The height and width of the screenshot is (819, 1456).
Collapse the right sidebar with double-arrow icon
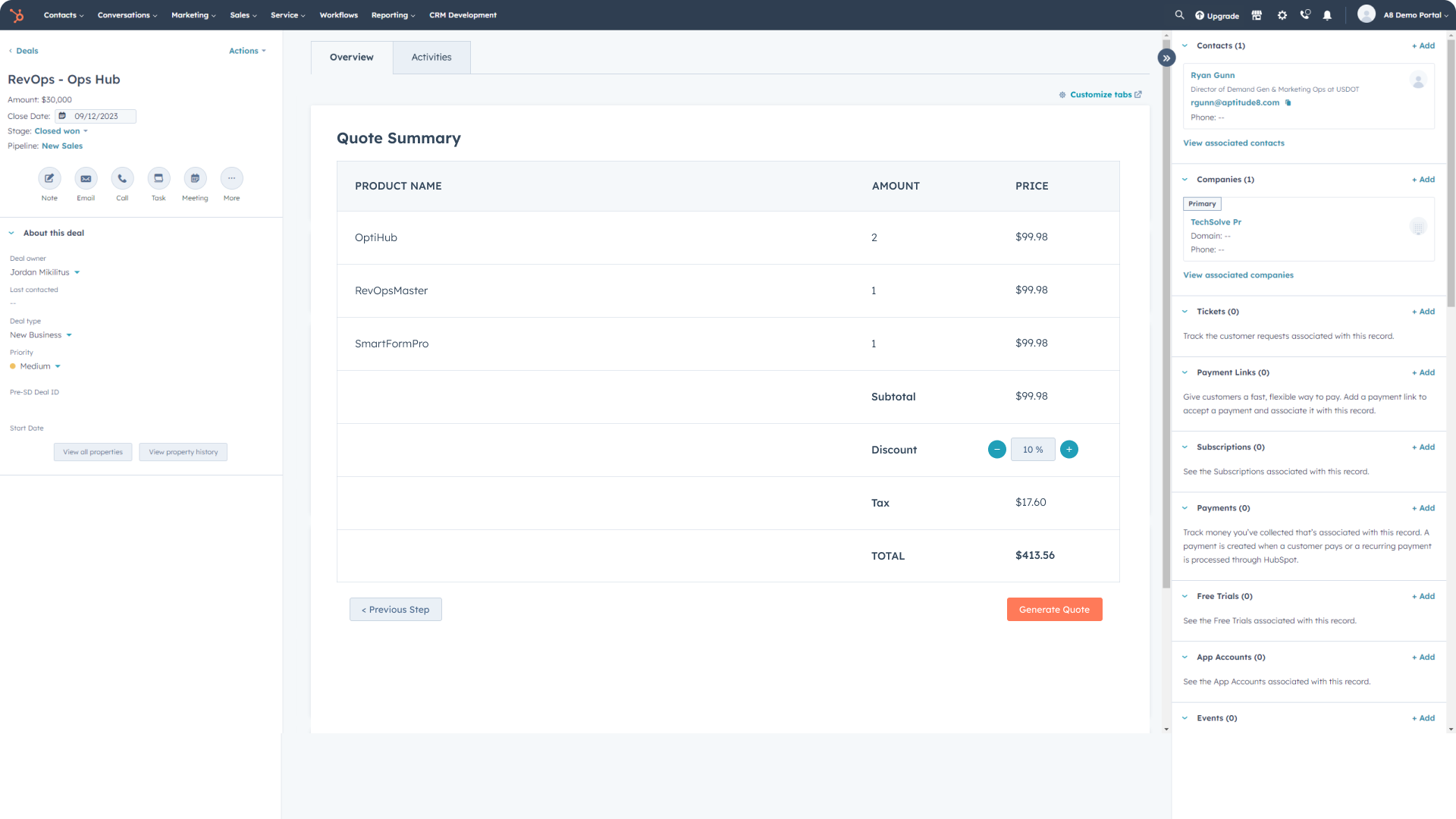click(1166, 58)
